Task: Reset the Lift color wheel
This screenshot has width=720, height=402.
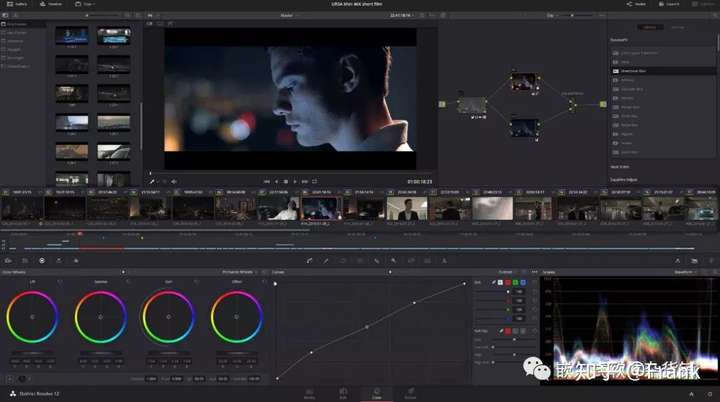Action: (x=60, y=282)
